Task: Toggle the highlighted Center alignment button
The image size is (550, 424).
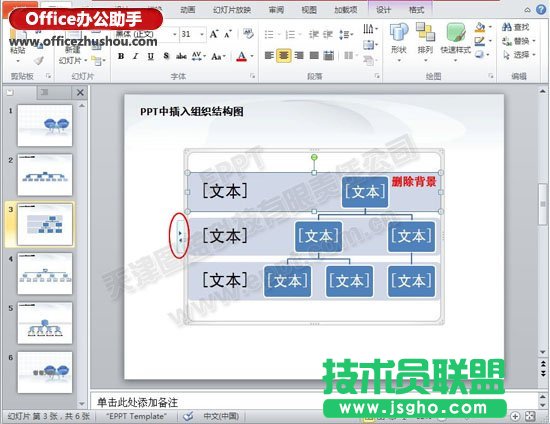Action: (x=284, y=55)
